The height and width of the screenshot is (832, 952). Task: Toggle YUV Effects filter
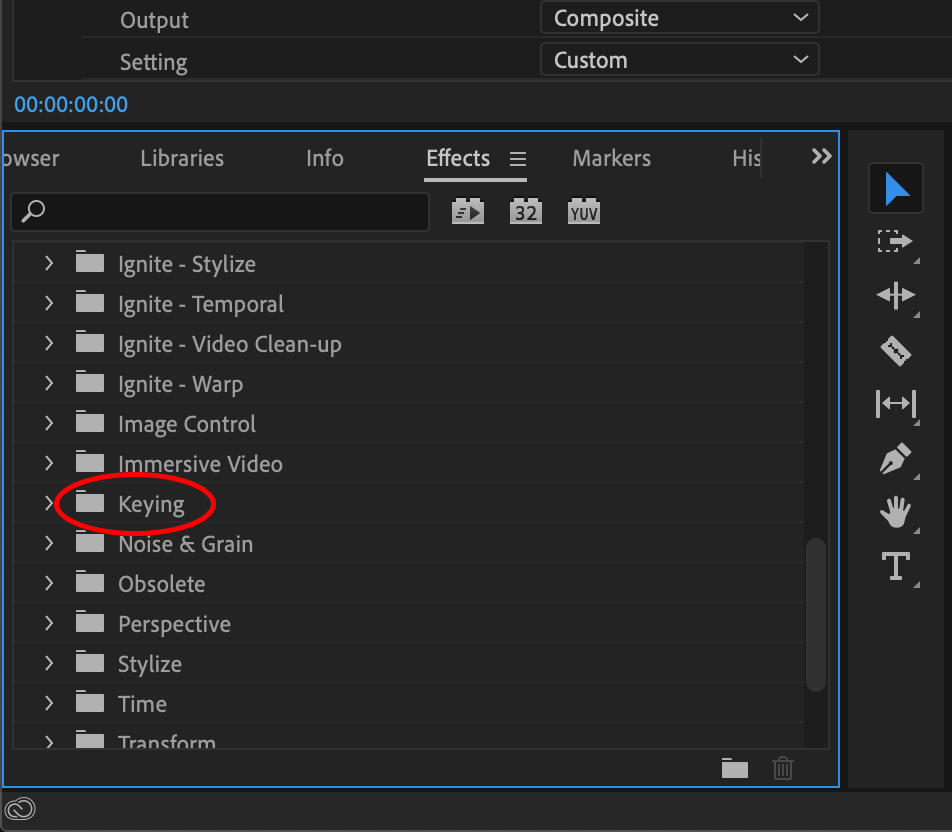[584, 211]
